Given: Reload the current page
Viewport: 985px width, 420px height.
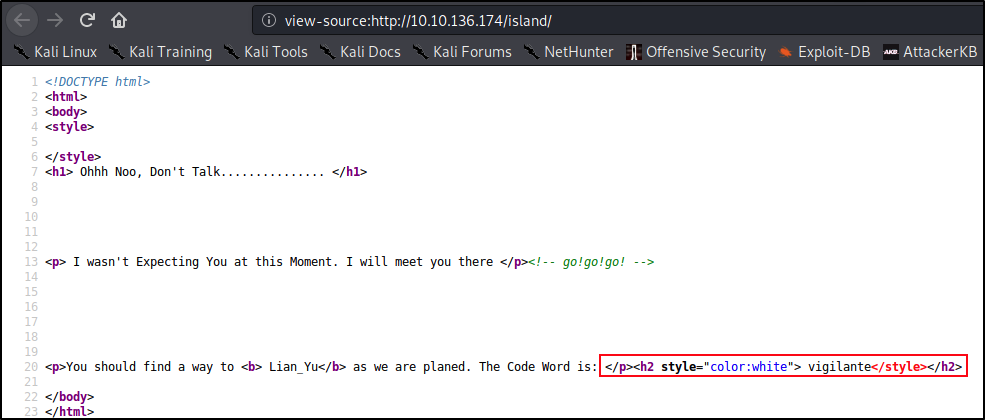Looking at the screenshot, I should tap(87, 20).
